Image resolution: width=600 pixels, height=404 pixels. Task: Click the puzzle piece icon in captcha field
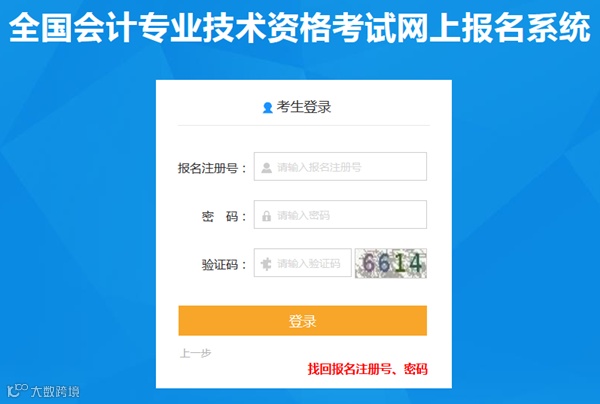266,264
